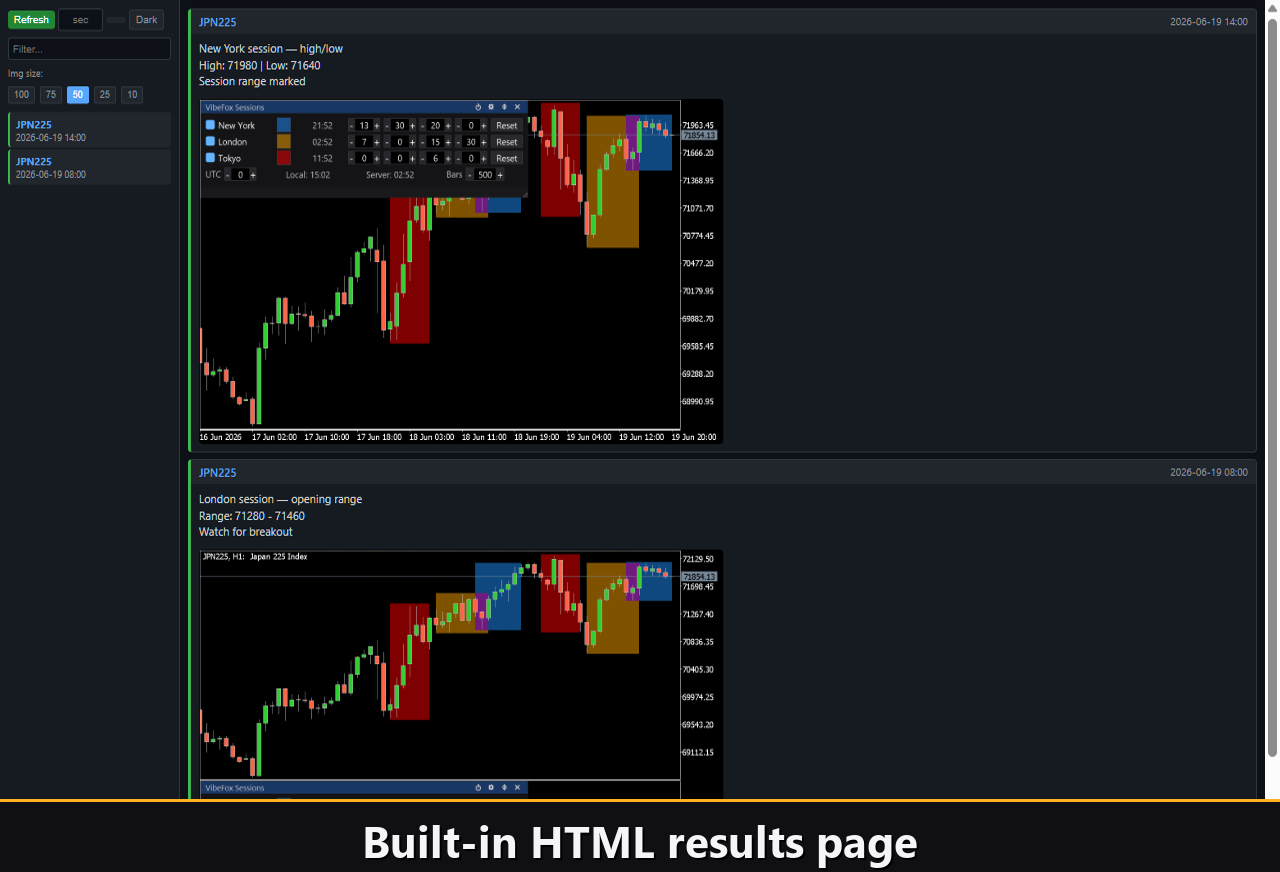Reset the London session times
The width and height of the screenshot is (1280, 872).
point(507,142)
